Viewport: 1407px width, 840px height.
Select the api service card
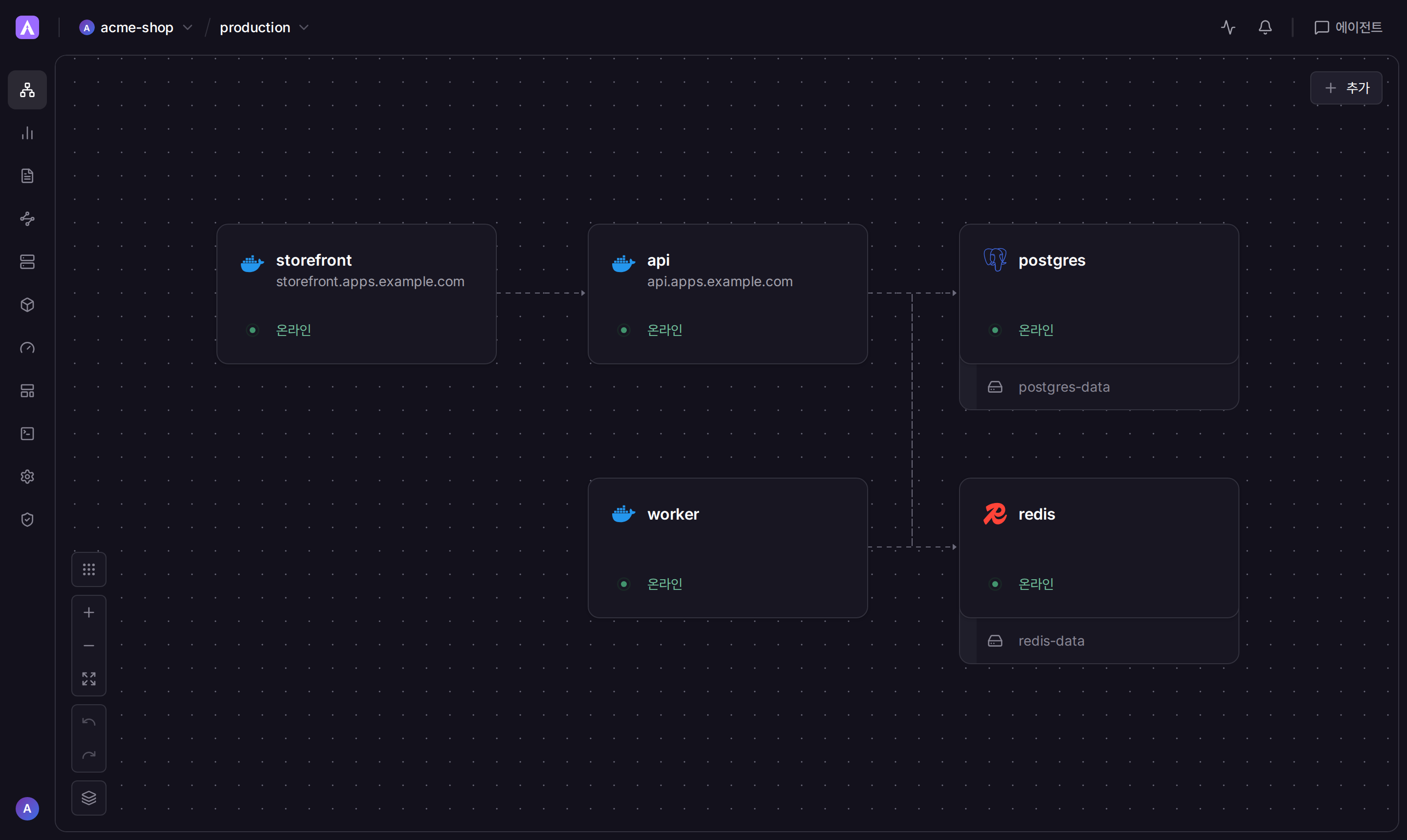[x=727, y=294]
